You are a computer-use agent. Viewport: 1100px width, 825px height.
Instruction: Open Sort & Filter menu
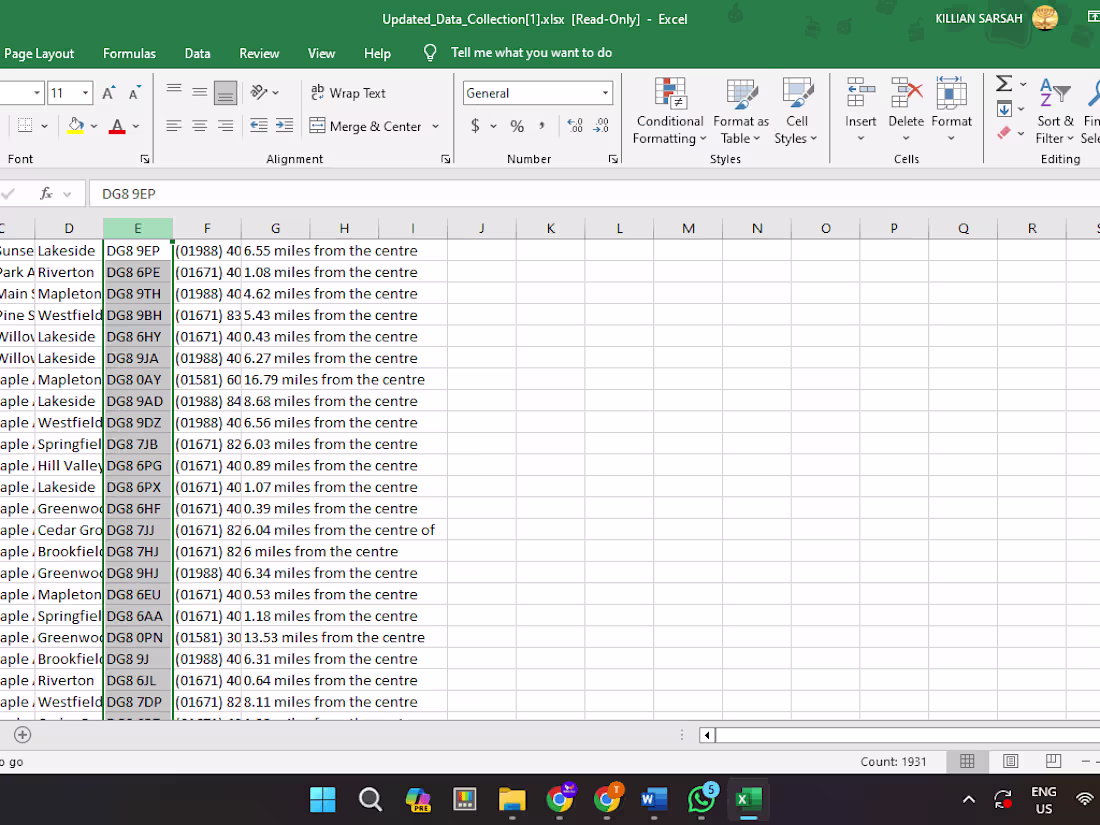1054,111
